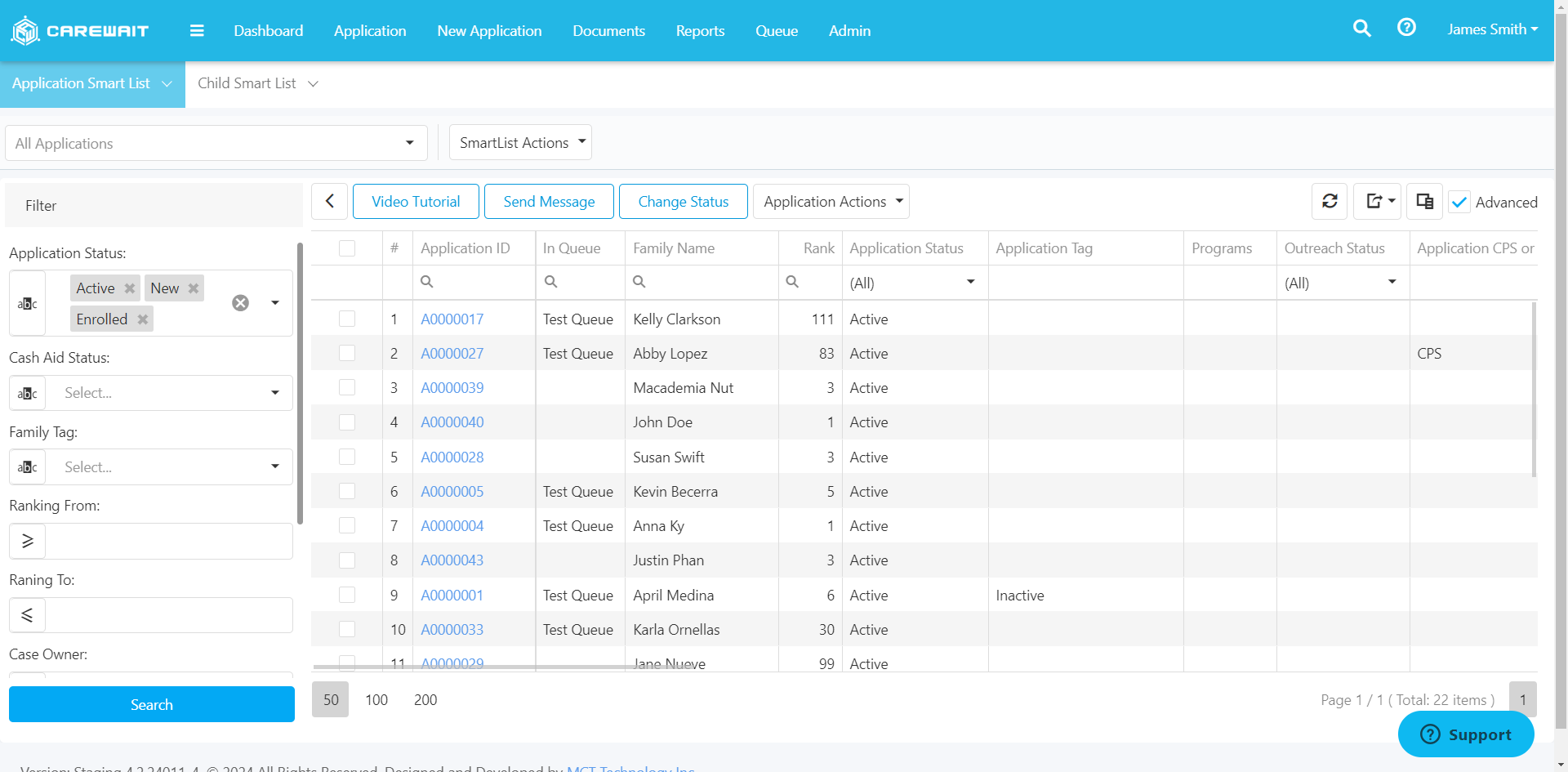
Task: Open the Reports menu
Action: pyautogui.click(x=700, y=31)
